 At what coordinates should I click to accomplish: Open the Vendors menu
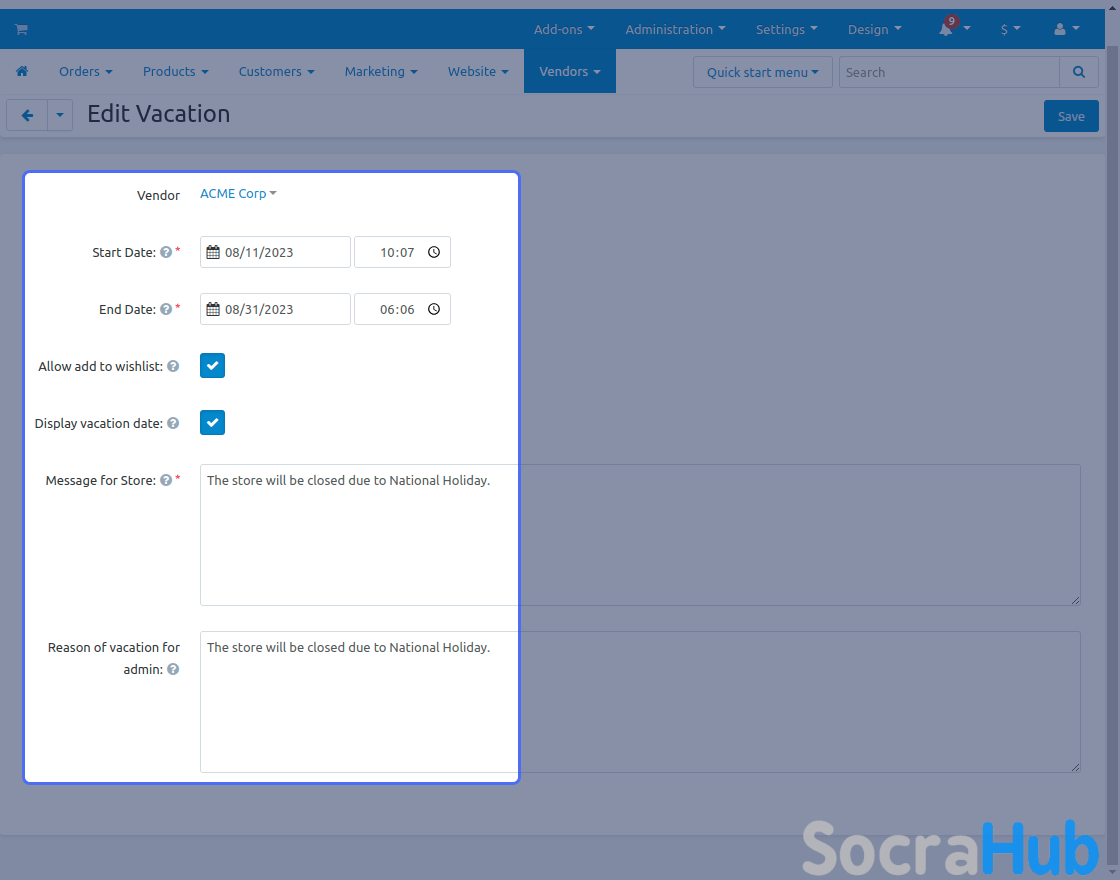pos(569,72)
